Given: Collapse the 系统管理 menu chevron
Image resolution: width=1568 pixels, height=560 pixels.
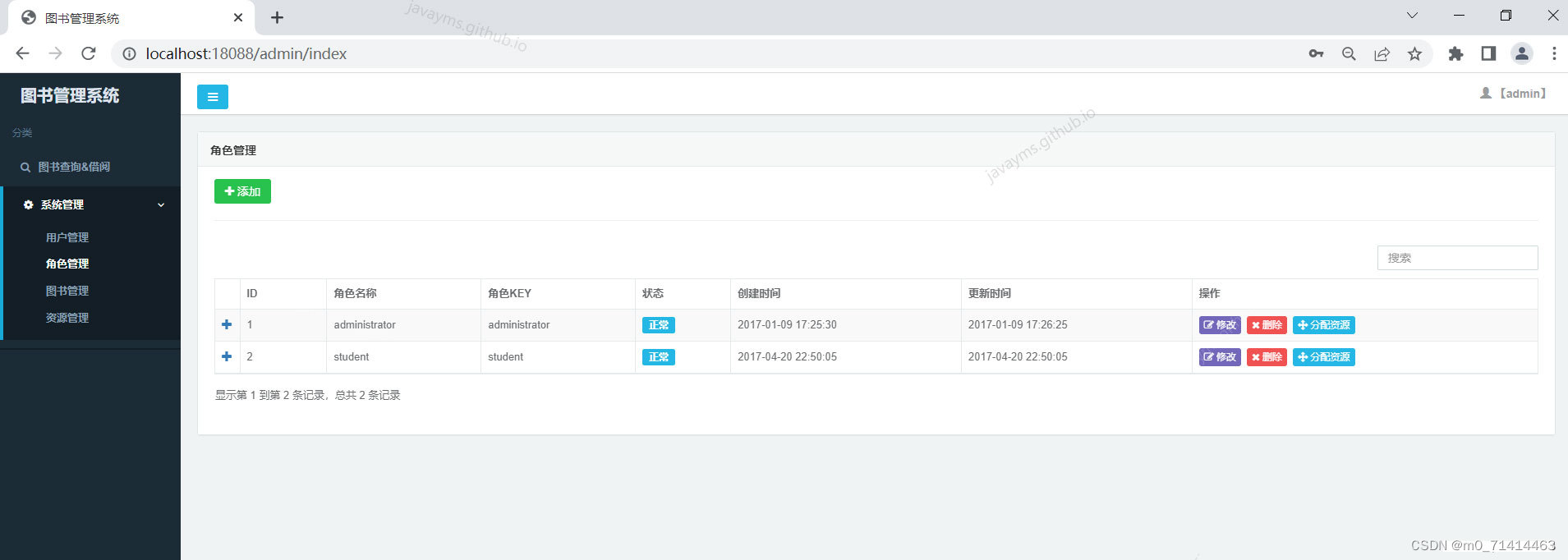Looking at the screenshot, I should tap(161, 204).
